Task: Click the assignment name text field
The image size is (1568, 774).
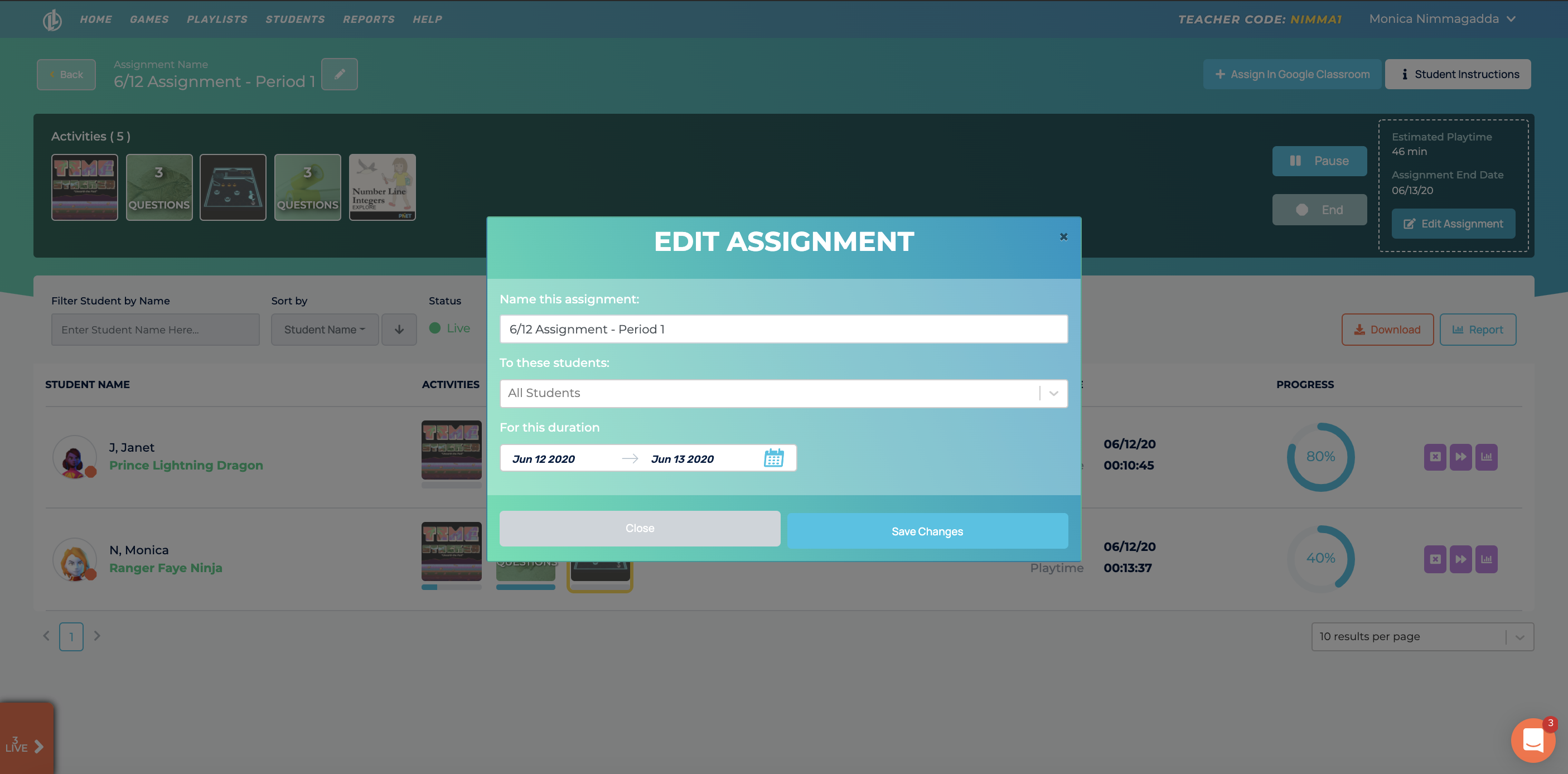Action: (x=783, y=329)
